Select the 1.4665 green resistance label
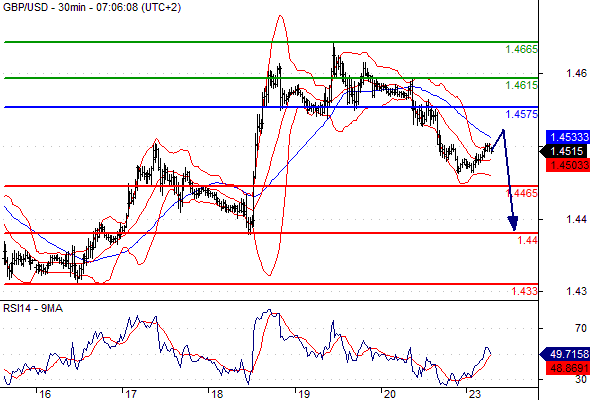The image size is (590, 400). click(521, 49)
